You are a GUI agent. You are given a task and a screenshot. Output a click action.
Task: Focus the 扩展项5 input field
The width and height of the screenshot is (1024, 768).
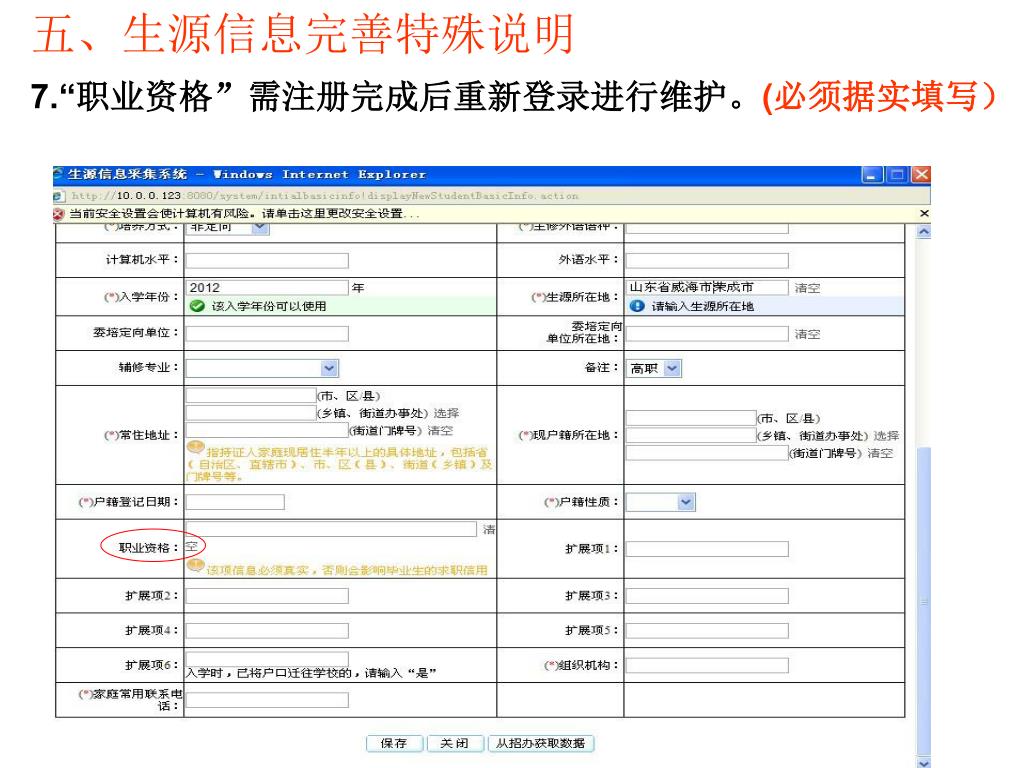[x=707, y=630]
